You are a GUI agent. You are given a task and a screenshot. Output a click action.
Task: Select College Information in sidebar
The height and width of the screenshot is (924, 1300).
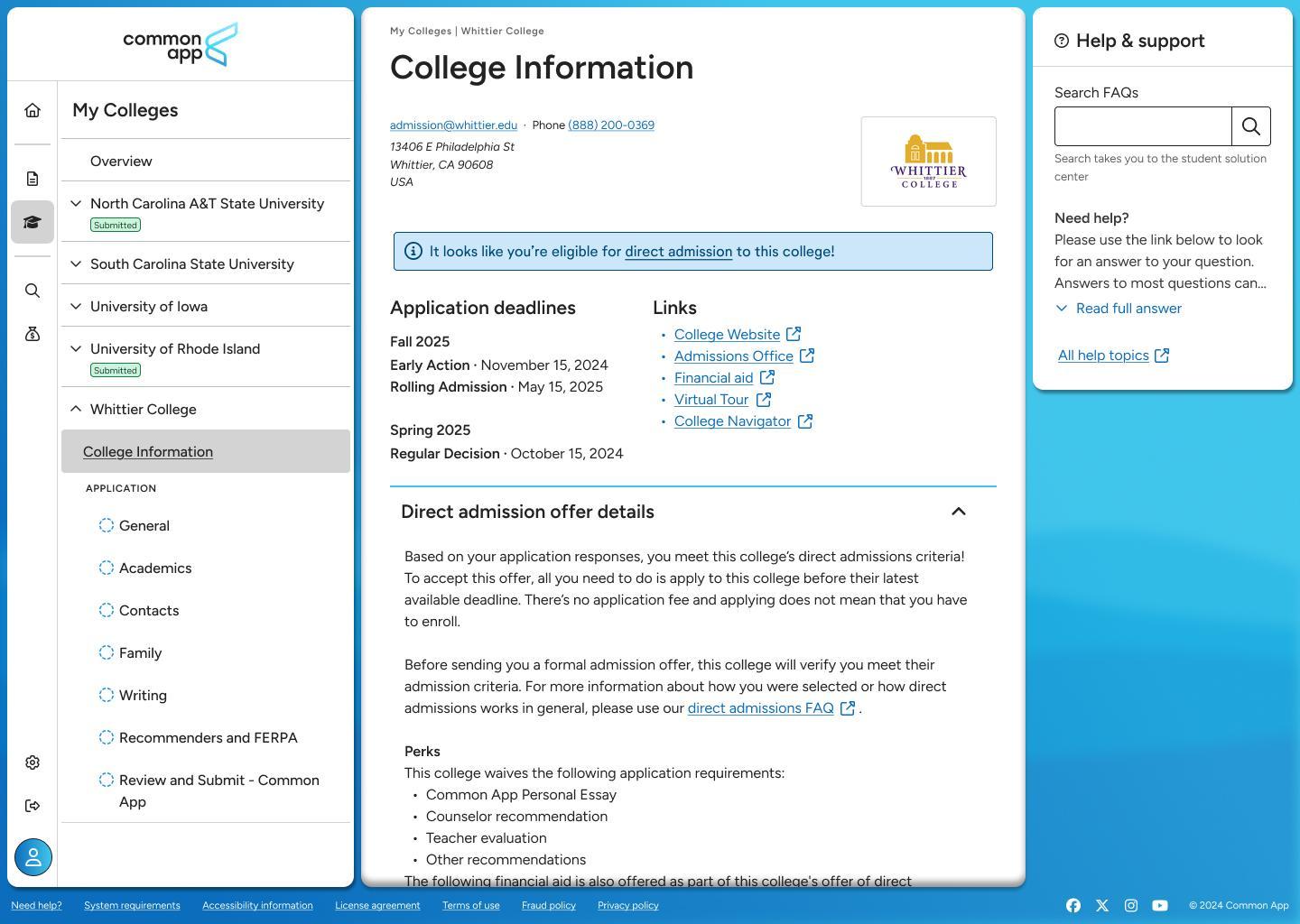[x=206, y=451]
